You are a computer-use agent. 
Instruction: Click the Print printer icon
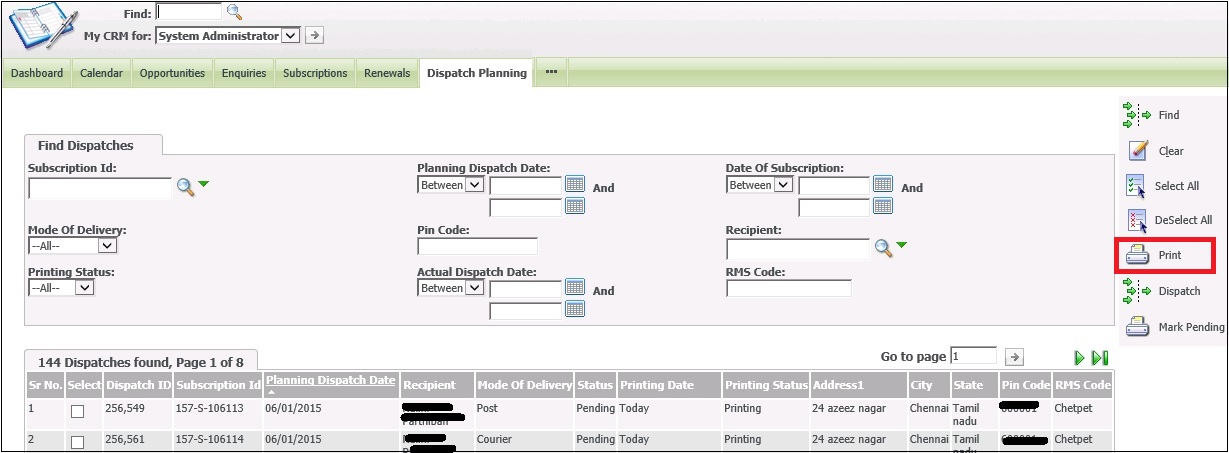(x=1137, y=256)
